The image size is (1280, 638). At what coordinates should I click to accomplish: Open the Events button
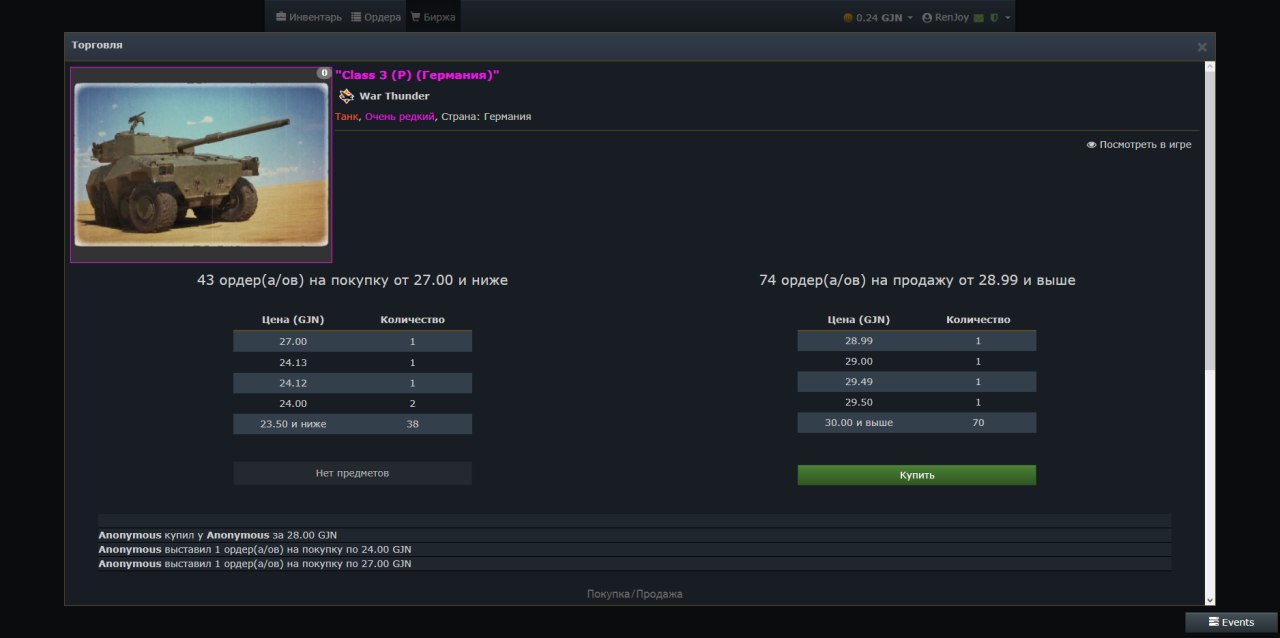point(1231,622)
